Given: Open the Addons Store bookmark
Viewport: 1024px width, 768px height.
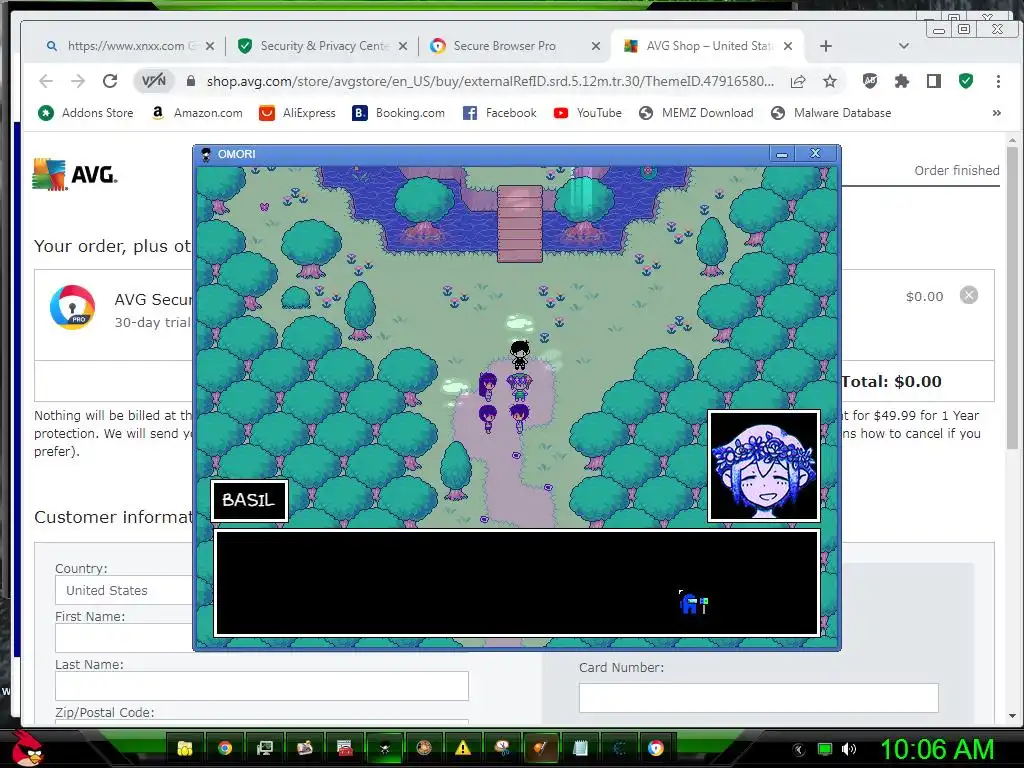Looking at the screenshot, I should 86,113.
